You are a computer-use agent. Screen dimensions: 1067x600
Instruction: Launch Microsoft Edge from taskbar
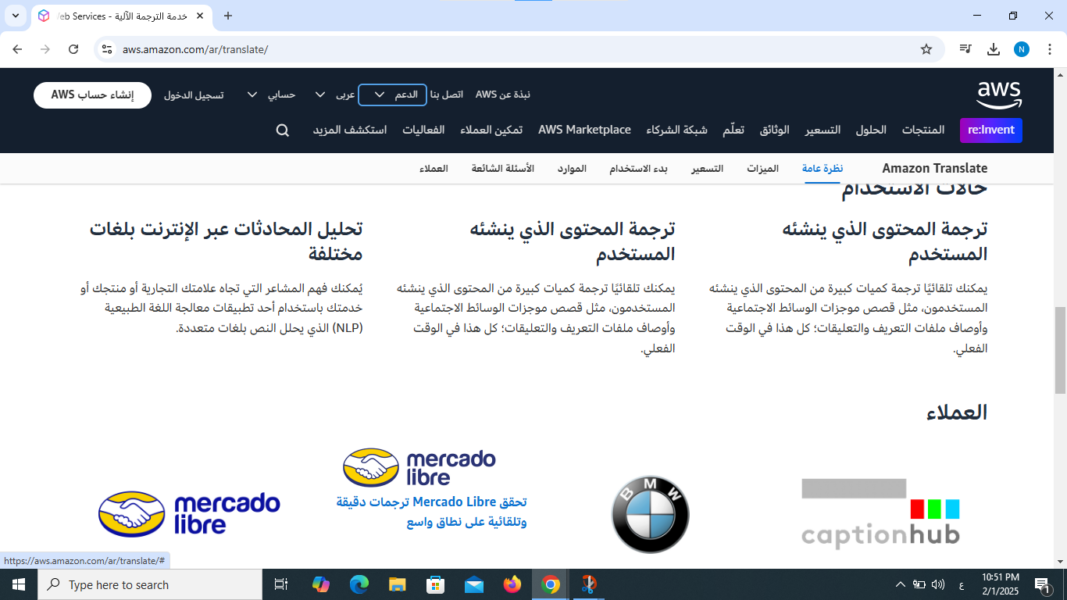[359, 584]
